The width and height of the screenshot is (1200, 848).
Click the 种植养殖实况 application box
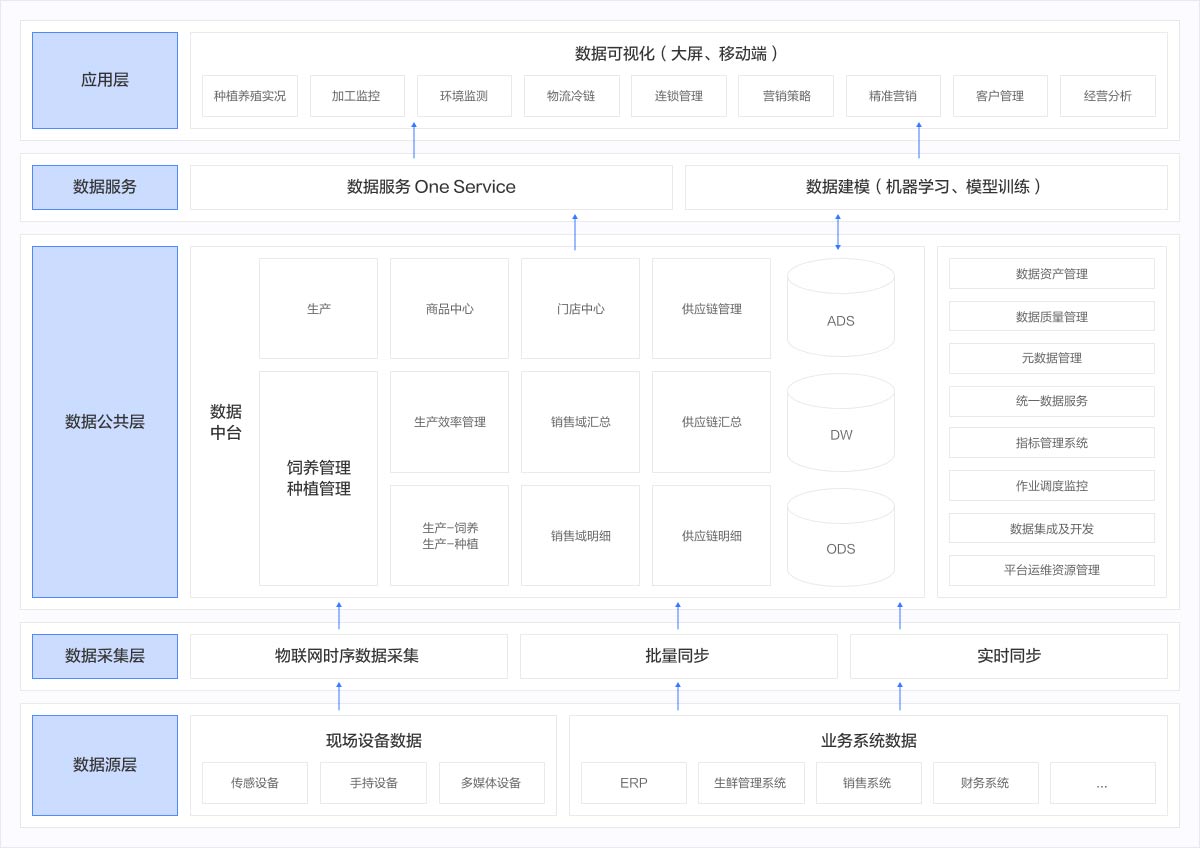250,96
